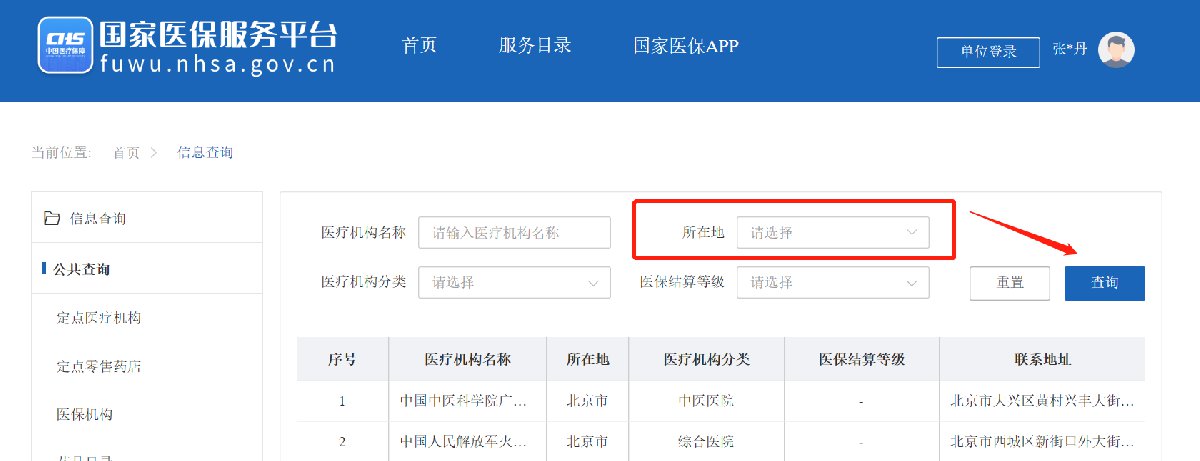This screenshot has width=1200, height=461.
Task: Open the 所在地 dropdown
Action: [x=833, y=232]
